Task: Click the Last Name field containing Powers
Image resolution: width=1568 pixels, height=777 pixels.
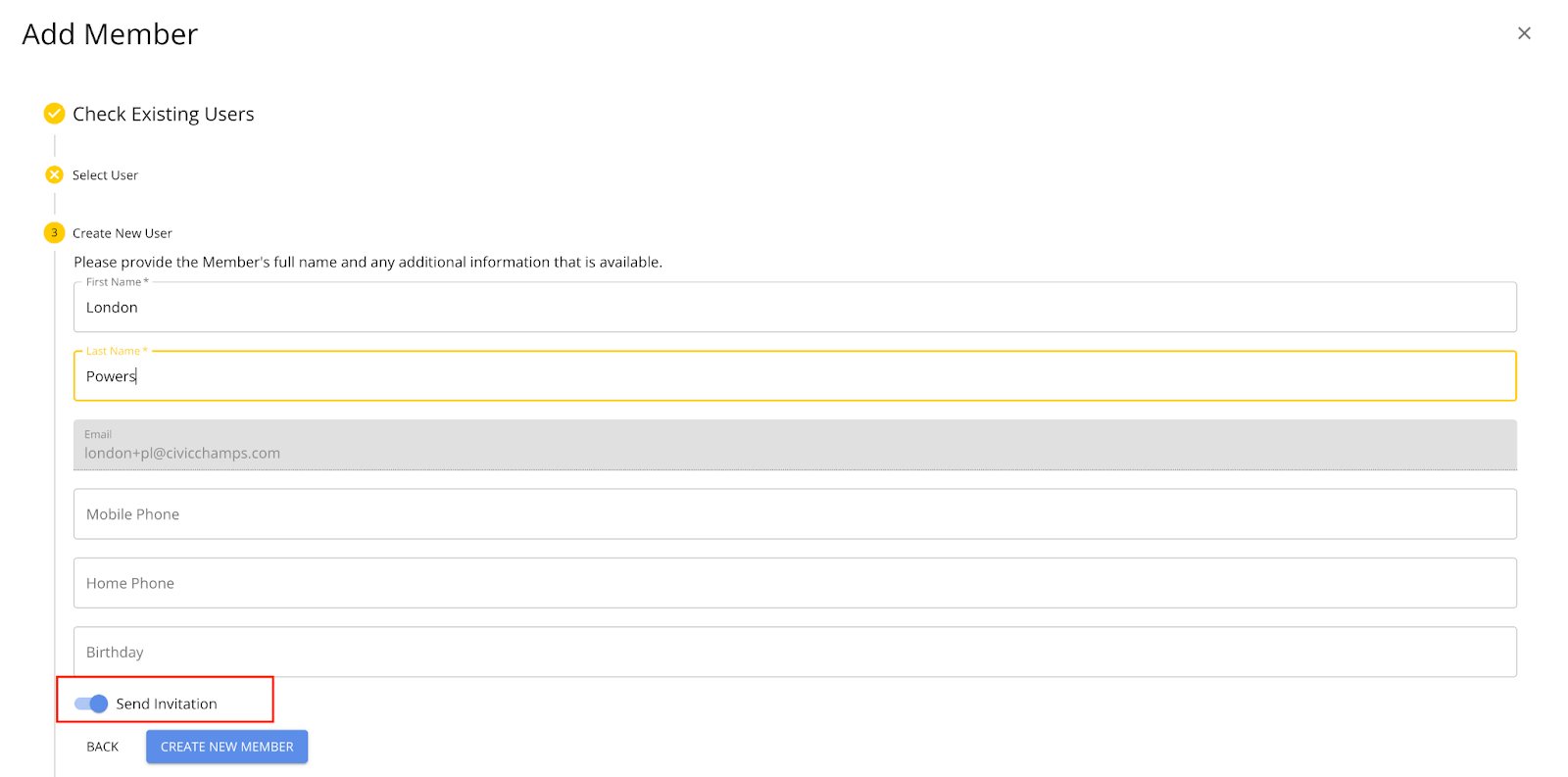Action: [795, 376]
